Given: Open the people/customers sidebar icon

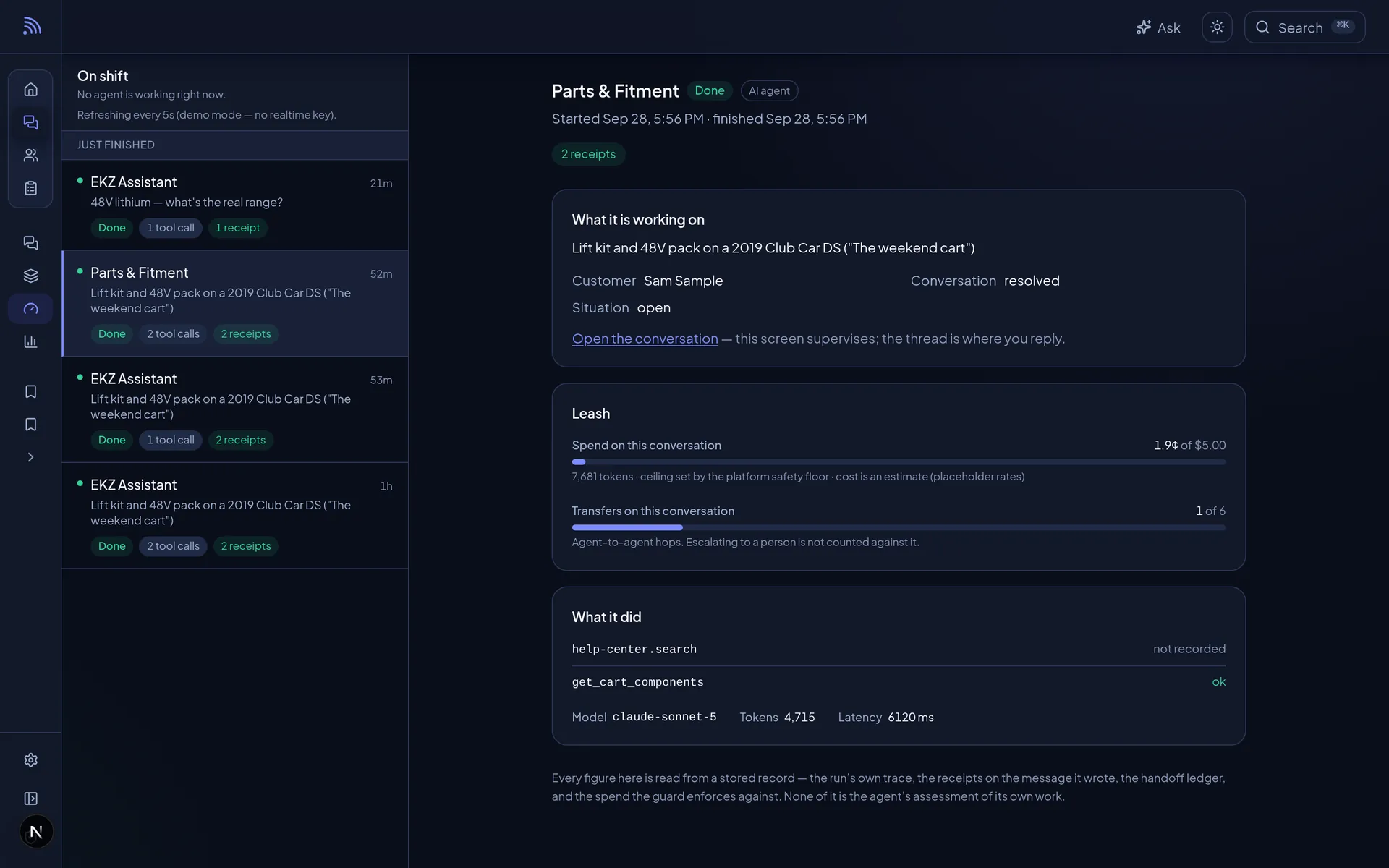Looking at the screenshot, I should tap(30, 156).
